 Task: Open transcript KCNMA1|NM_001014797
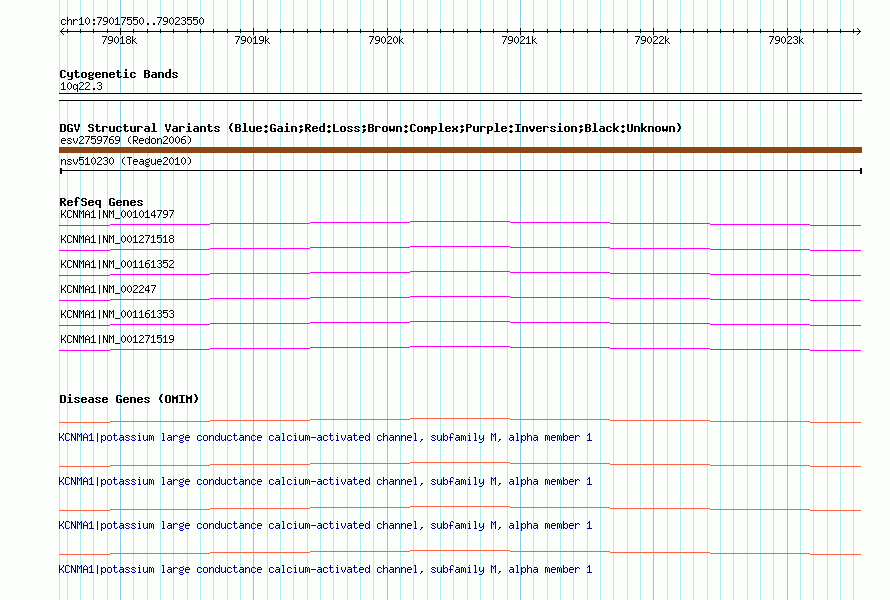coord(117,214)
